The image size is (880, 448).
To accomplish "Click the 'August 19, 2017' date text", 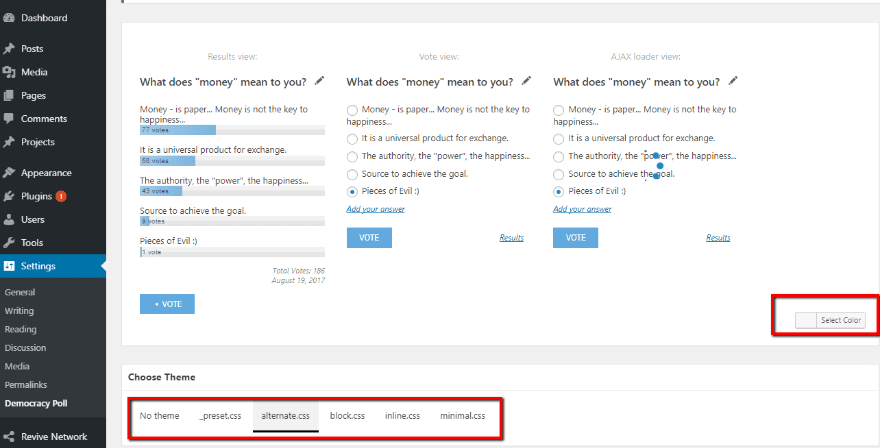I will pos(298,280).
